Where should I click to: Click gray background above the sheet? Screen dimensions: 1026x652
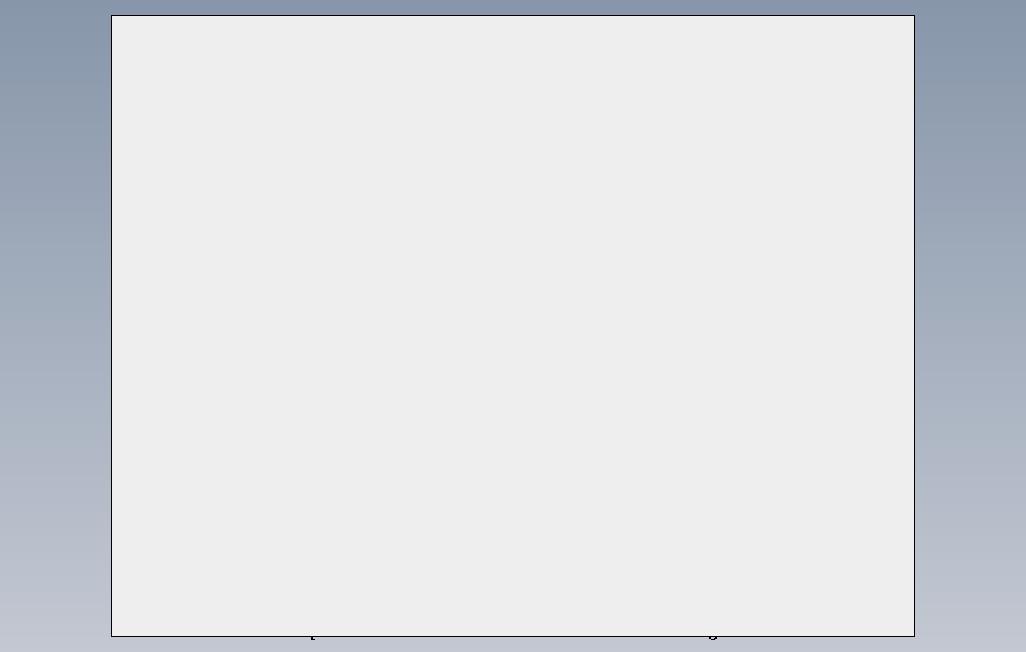513,7
